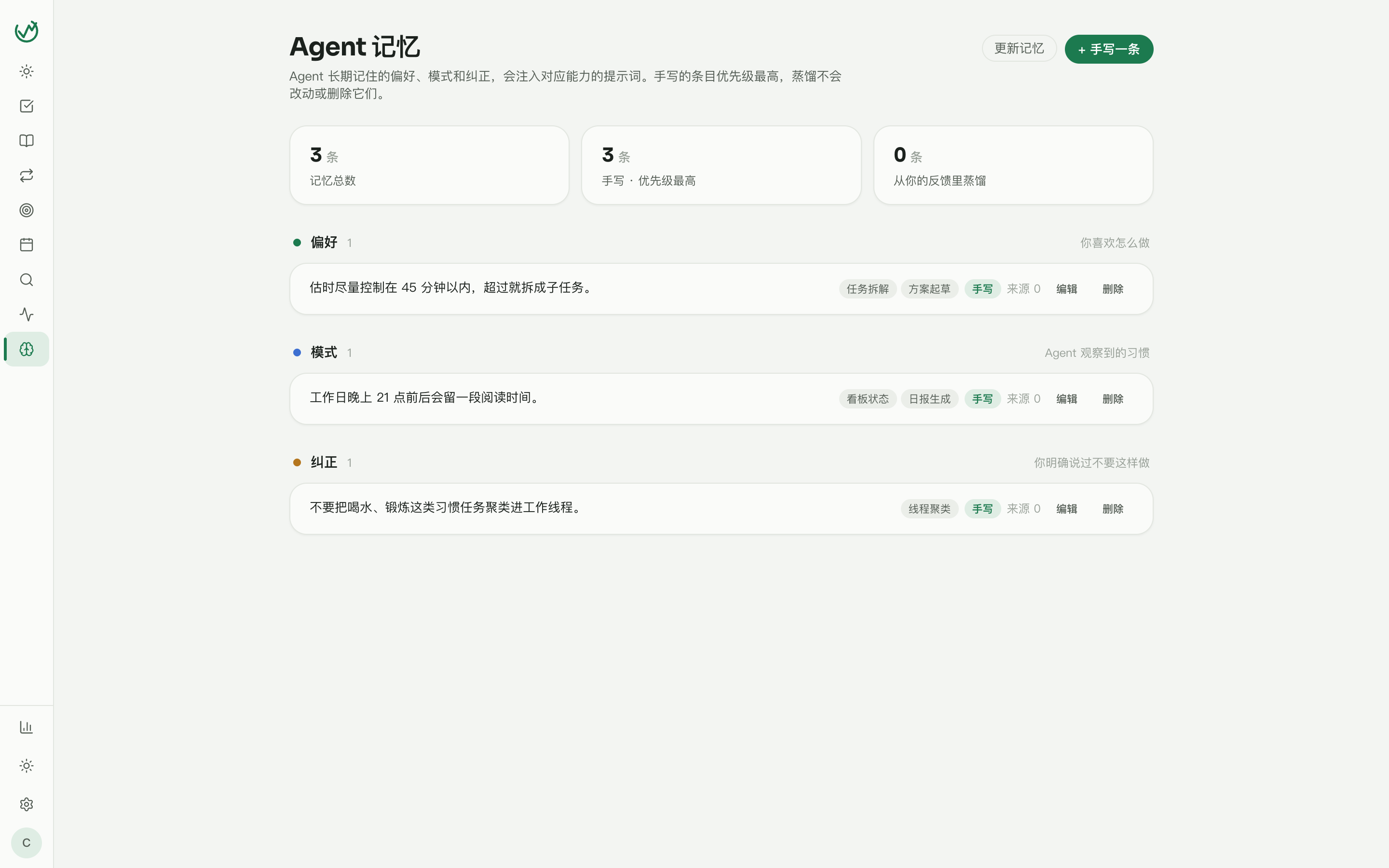
Task: Open the open-book icon in sidebar
Action: (27, 141)
